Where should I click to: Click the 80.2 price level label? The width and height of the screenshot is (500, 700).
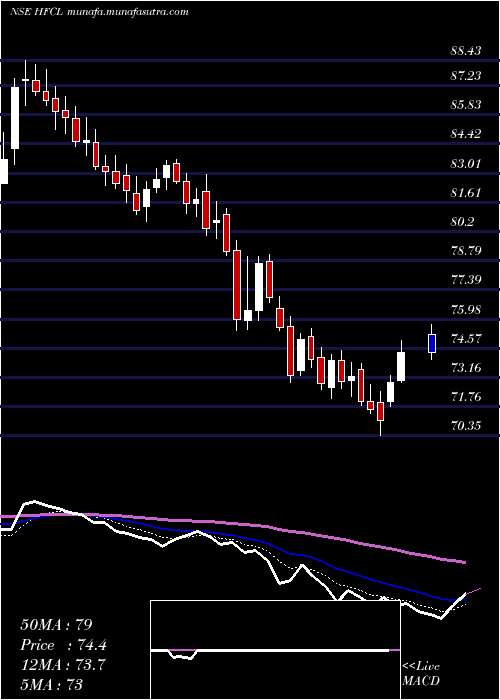click(462, 222)
